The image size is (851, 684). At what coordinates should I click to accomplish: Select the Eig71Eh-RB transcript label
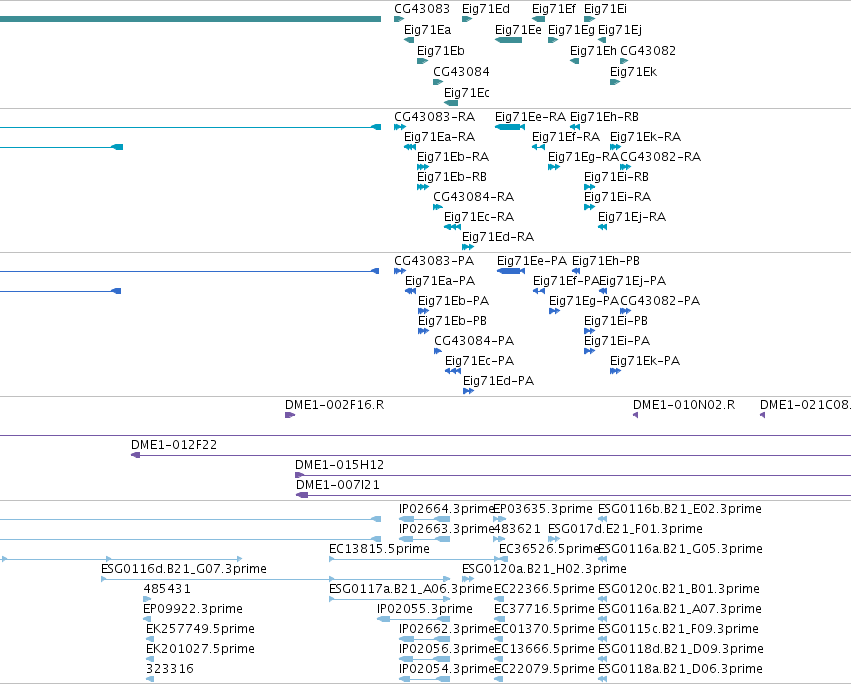click(x=604, y=117)
